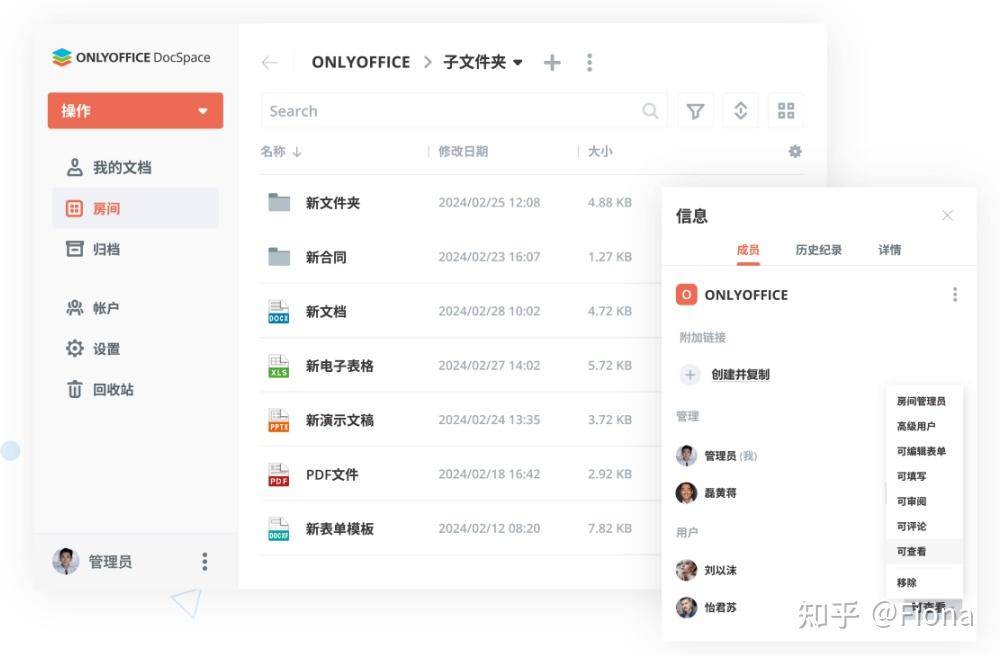Screen dimensions: 1000x655
Task: Open the 管理员 profile three-dot menu
Action: click(205, 561)
